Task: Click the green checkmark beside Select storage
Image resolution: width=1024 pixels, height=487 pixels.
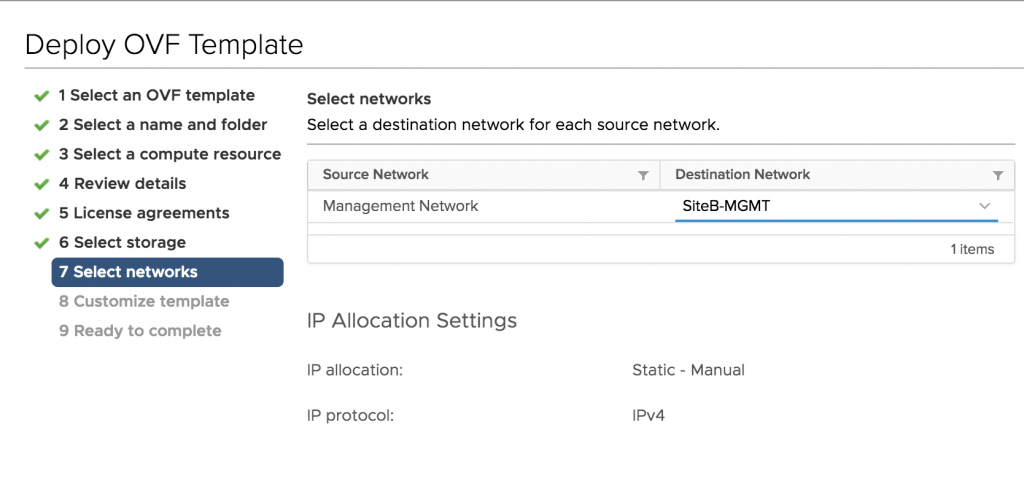Action: pos(42,243)
